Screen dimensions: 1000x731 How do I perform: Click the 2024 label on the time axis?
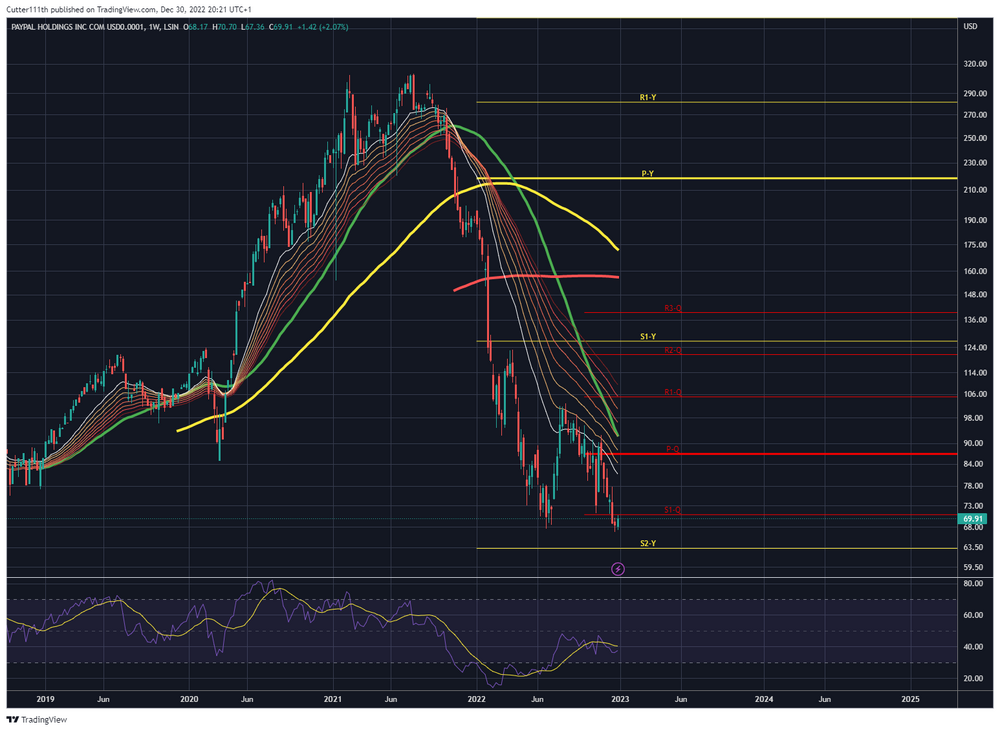(x=764, y=699)
